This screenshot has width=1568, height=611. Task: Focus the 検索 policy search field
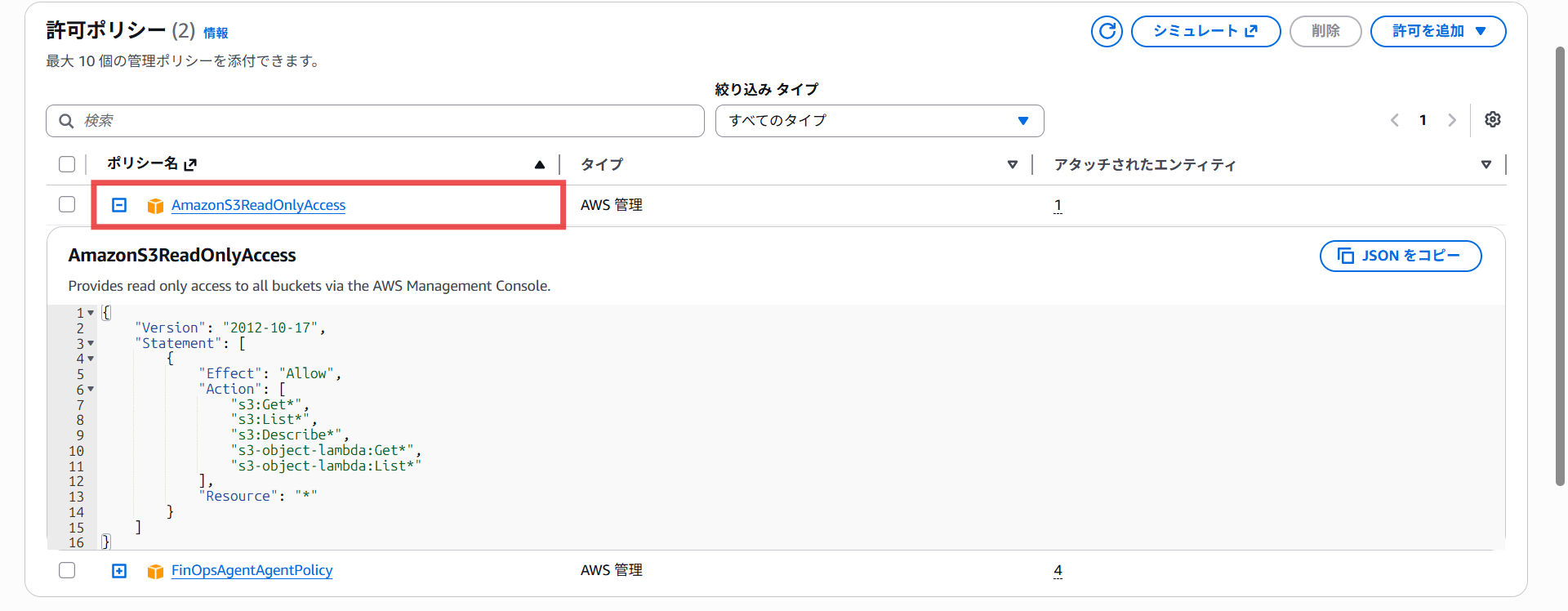pyautogui.click(x=375, y=121)
